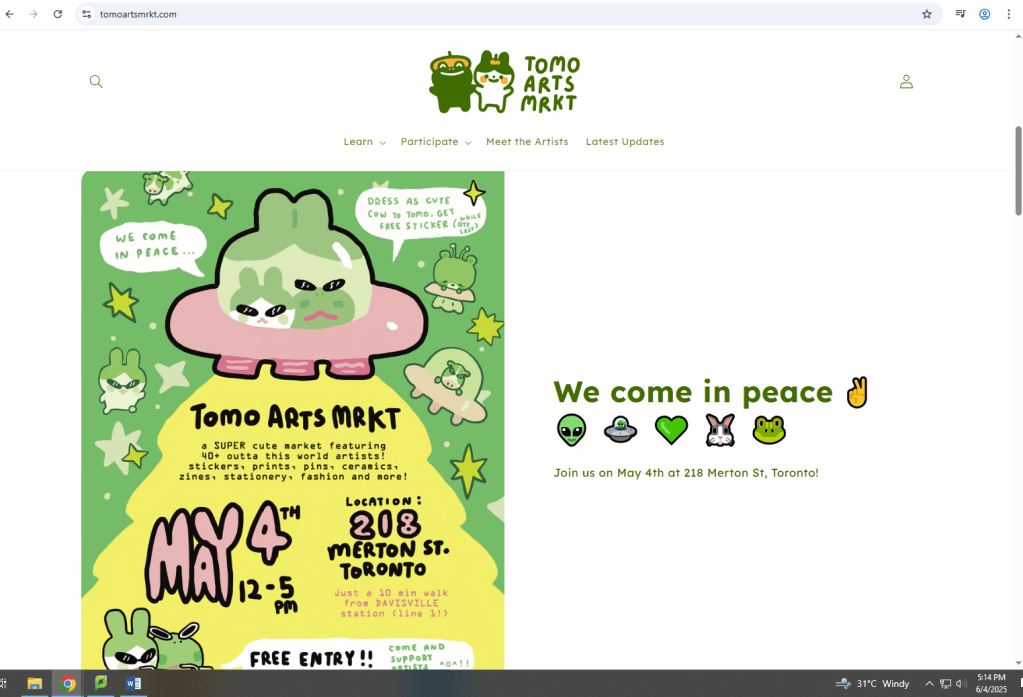
Task: Open the weather widget showing 31°C Windy
Action: coord(873,684)
